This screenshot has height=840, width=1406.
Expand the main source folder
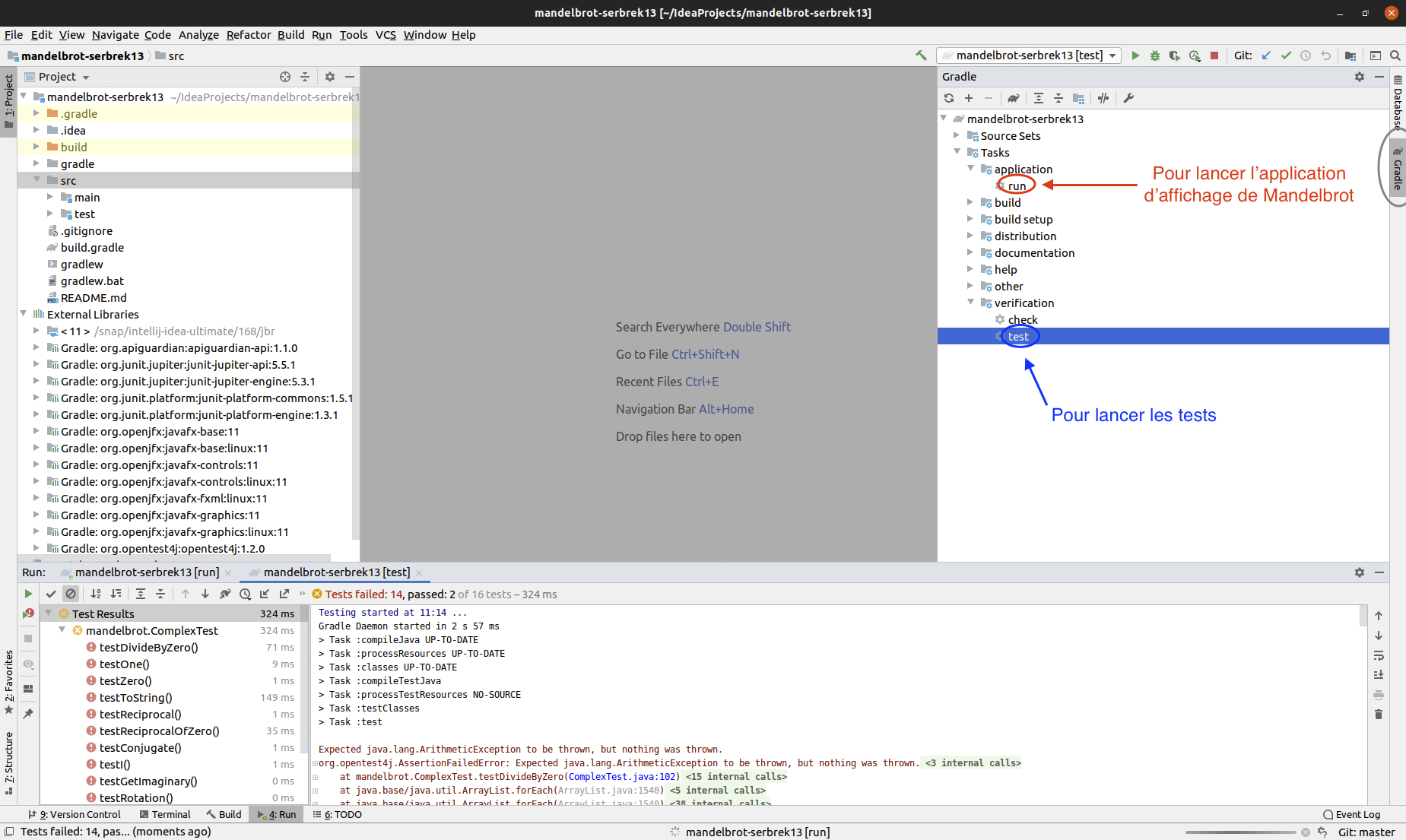[x=49, y=197]
